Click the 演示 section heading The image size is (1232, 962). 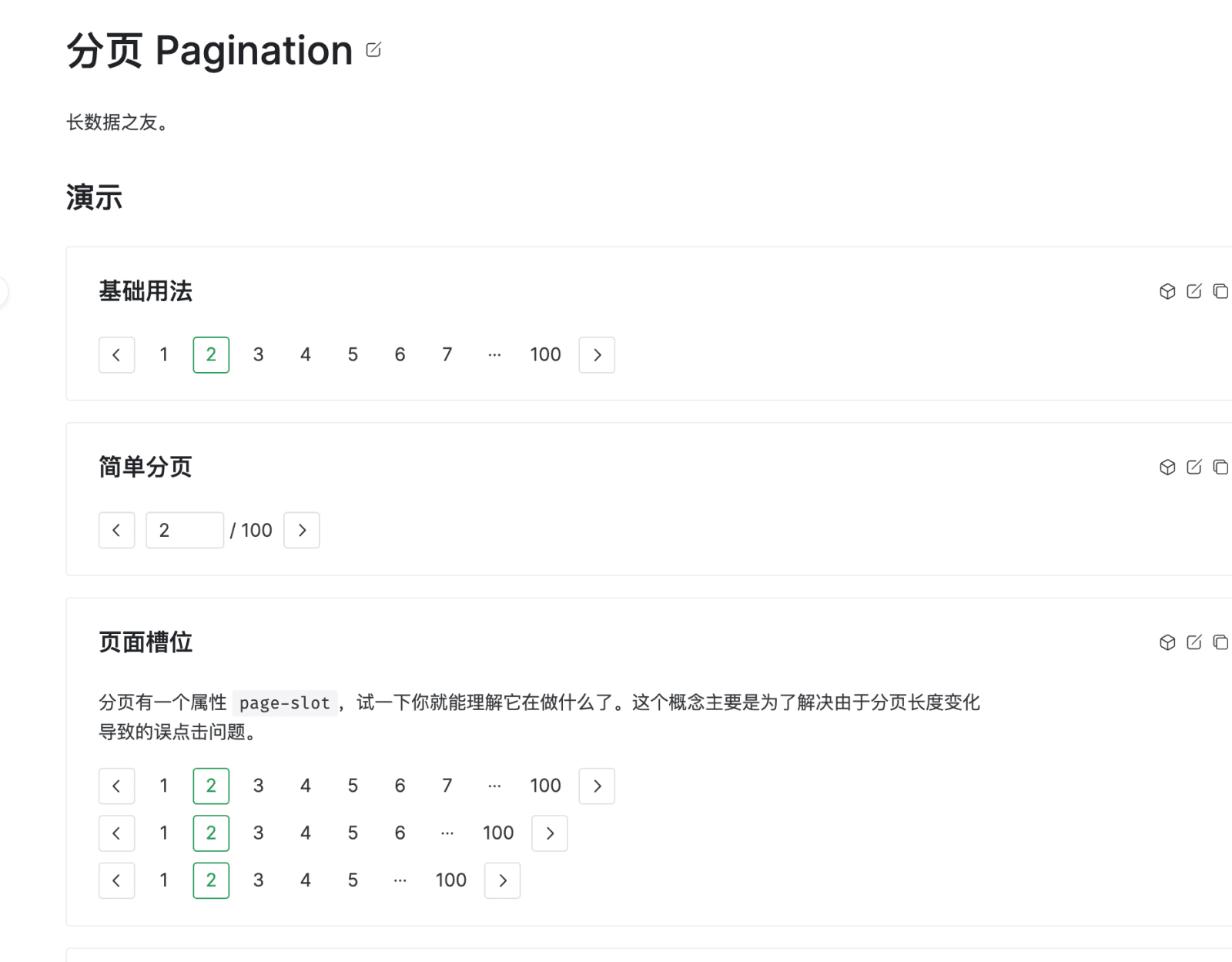coord(94,197)
